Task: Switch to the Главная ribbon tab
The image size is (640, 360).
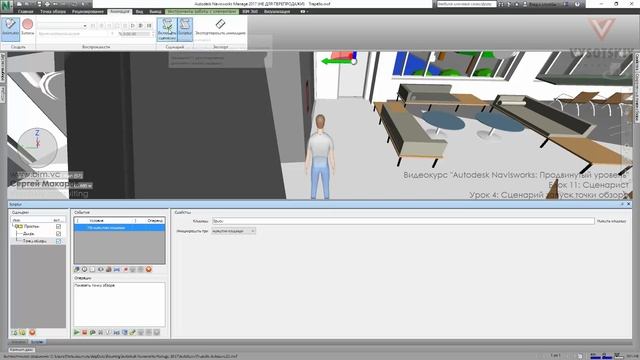Action: [x=26, y=11]
